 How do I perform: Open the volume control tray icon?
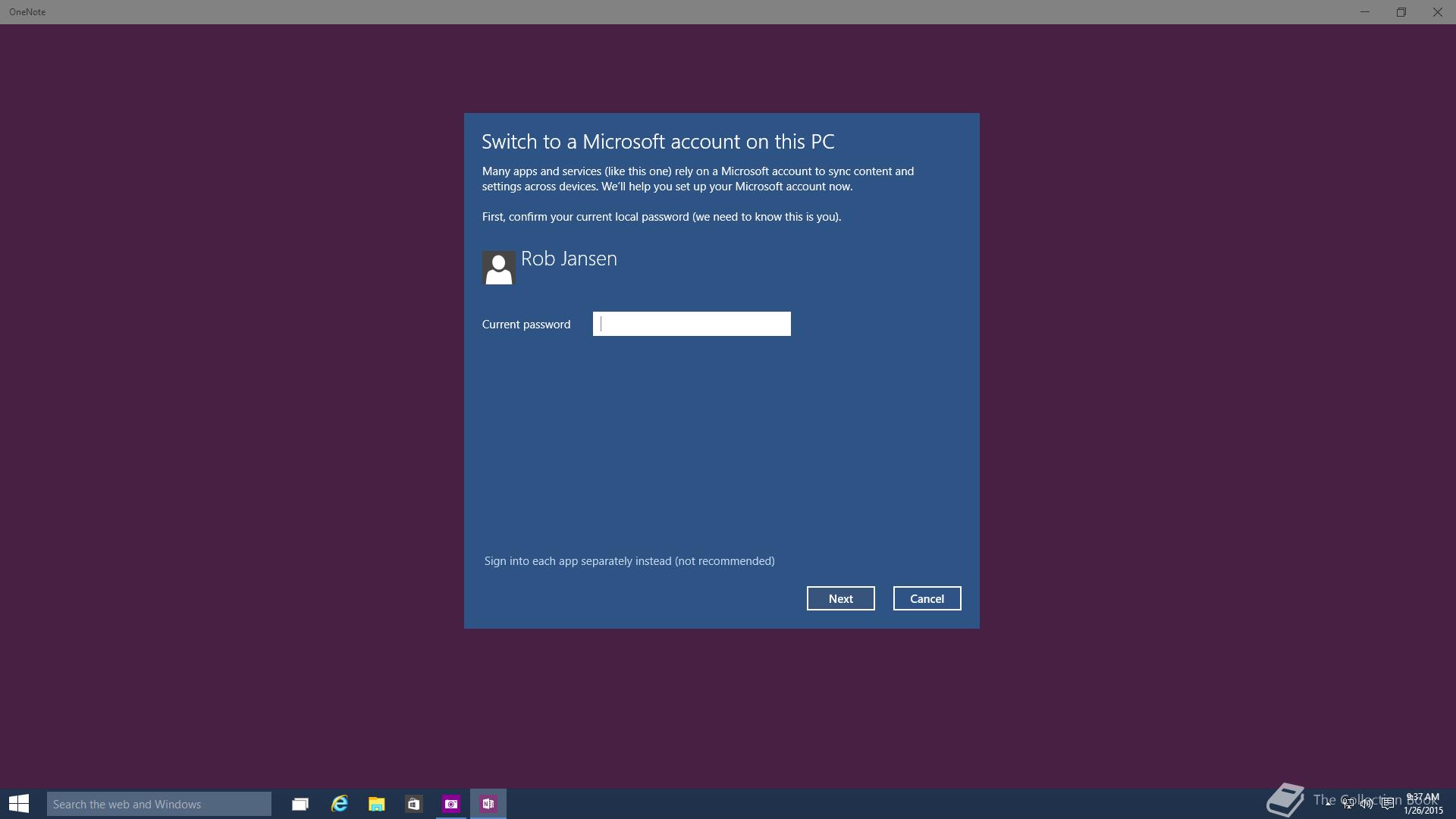(x=1367, y=804)
